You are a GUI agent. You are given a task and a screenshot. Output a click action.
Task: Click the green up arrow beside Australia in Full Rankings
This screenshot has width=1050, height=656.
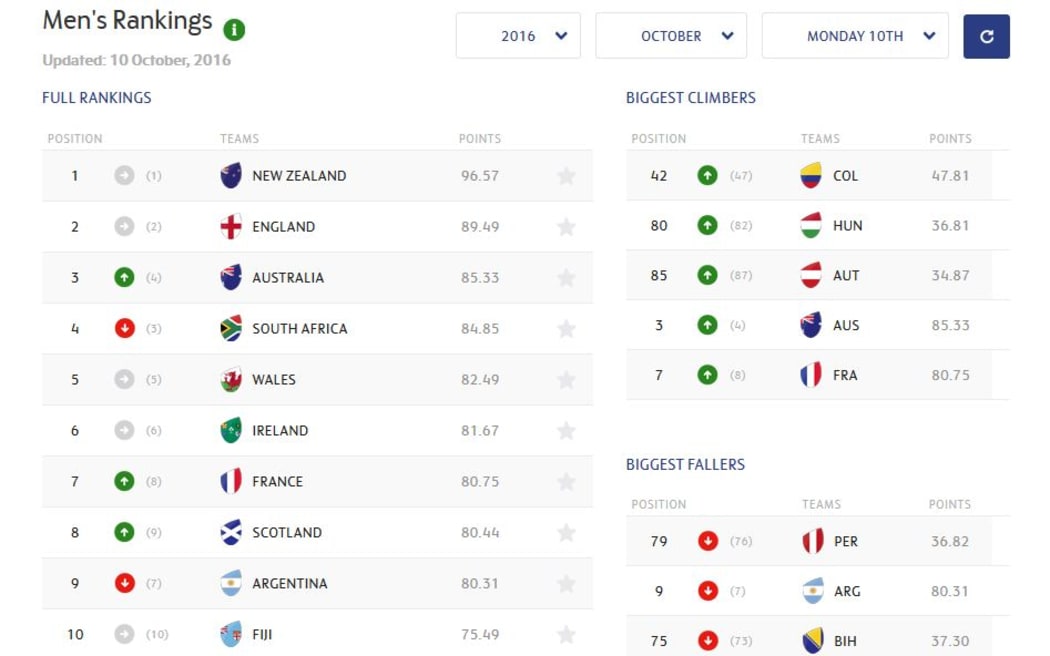[x=124, y=278]
